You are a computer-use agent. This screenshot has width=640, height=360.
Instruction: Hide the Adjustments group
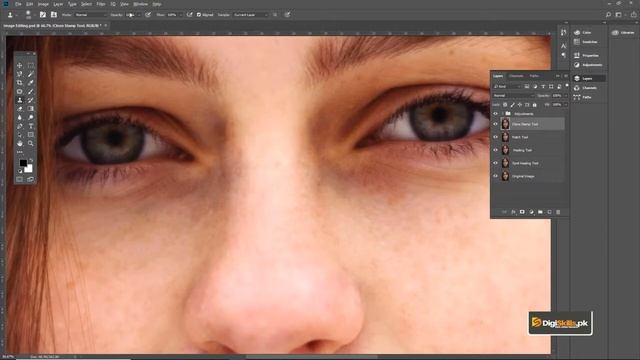tap(496, 114)
